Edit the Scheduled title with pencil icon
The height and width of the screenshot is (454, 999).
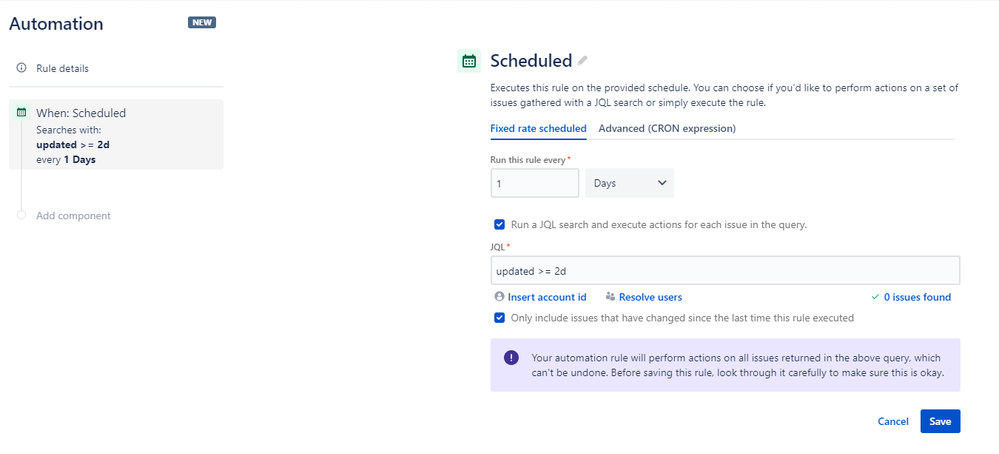(x=582, y=61)
